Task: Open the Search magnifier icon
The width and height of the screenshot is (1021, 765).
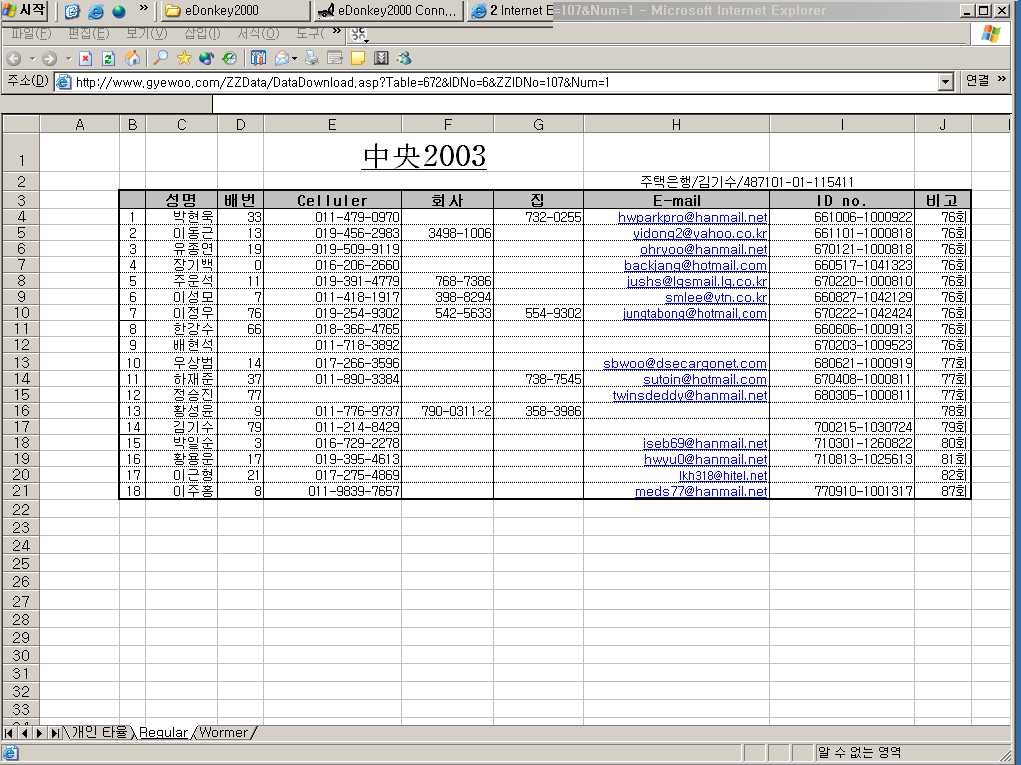Action: pos(160,58)
